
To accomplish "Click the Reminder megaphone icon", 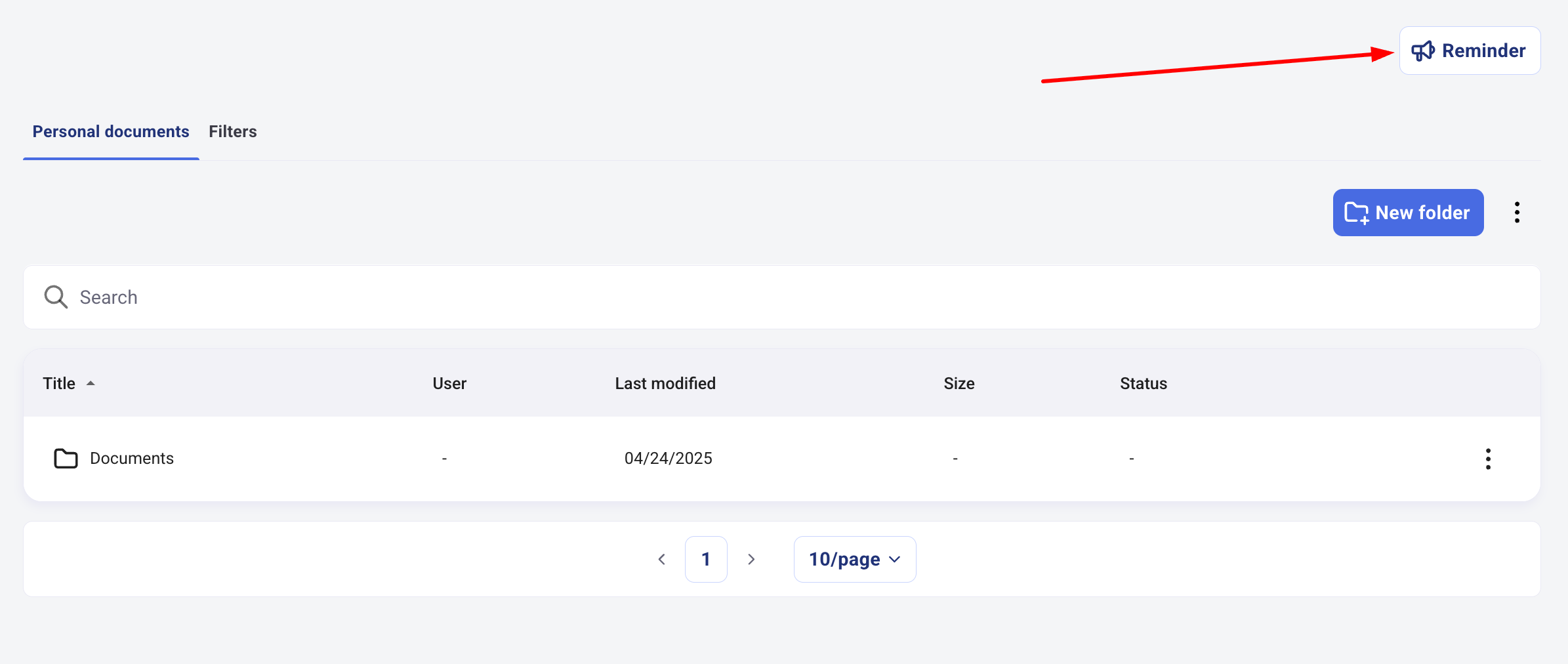I will point(1422,51).
